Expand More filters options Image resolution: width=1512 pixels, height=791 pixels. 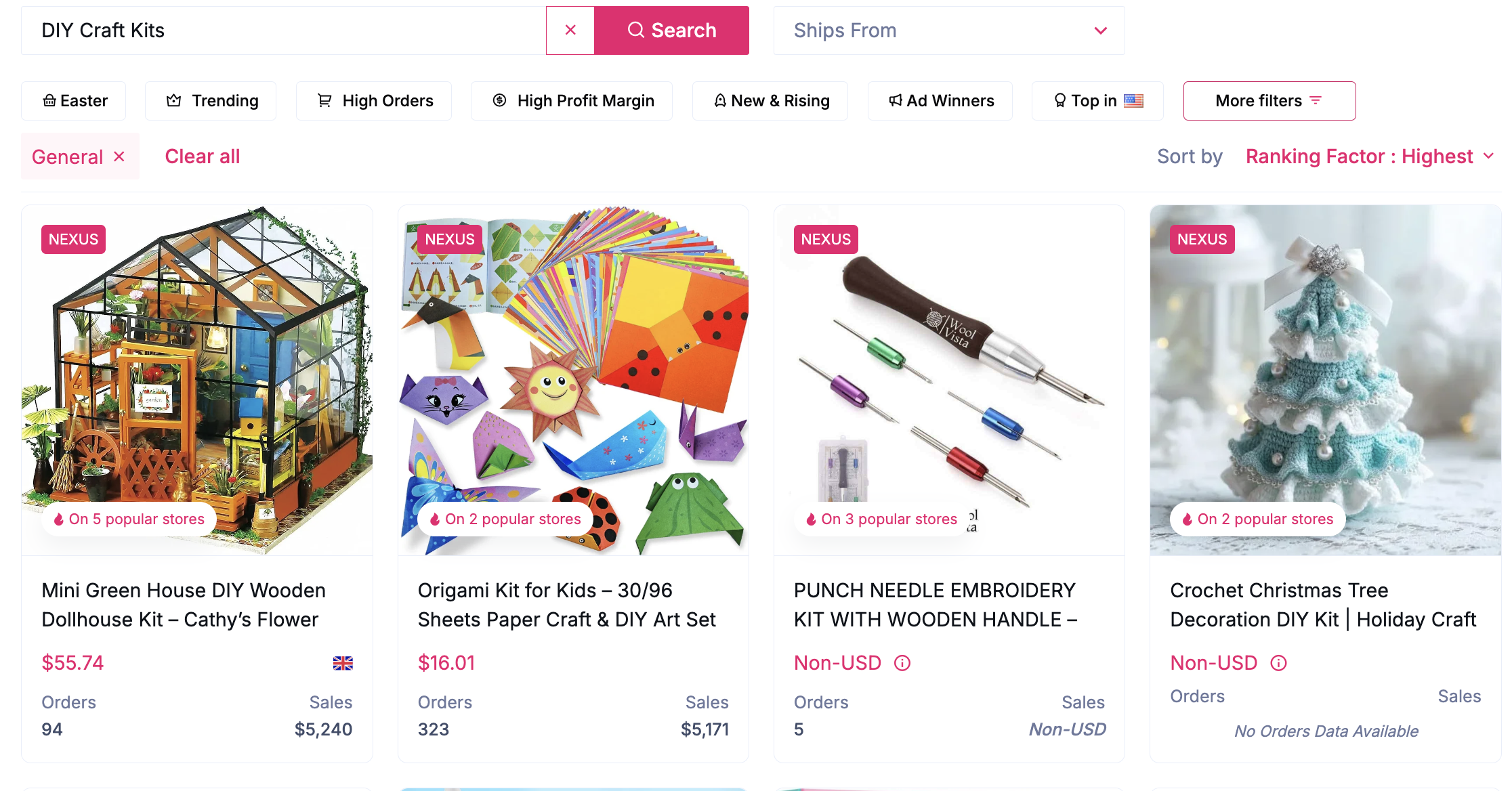(x=1268, y=100)
